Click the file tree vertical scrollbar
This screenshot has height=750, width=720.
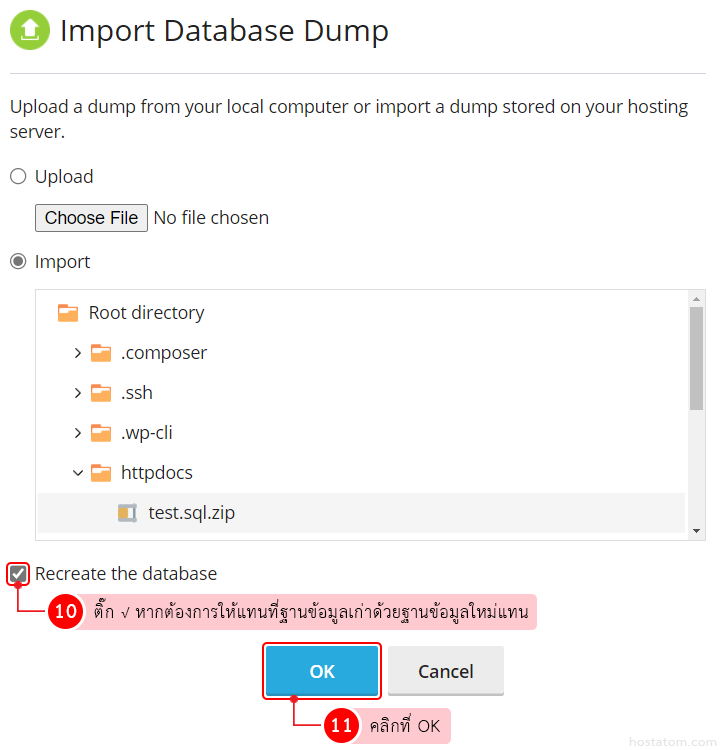point(696,360)
